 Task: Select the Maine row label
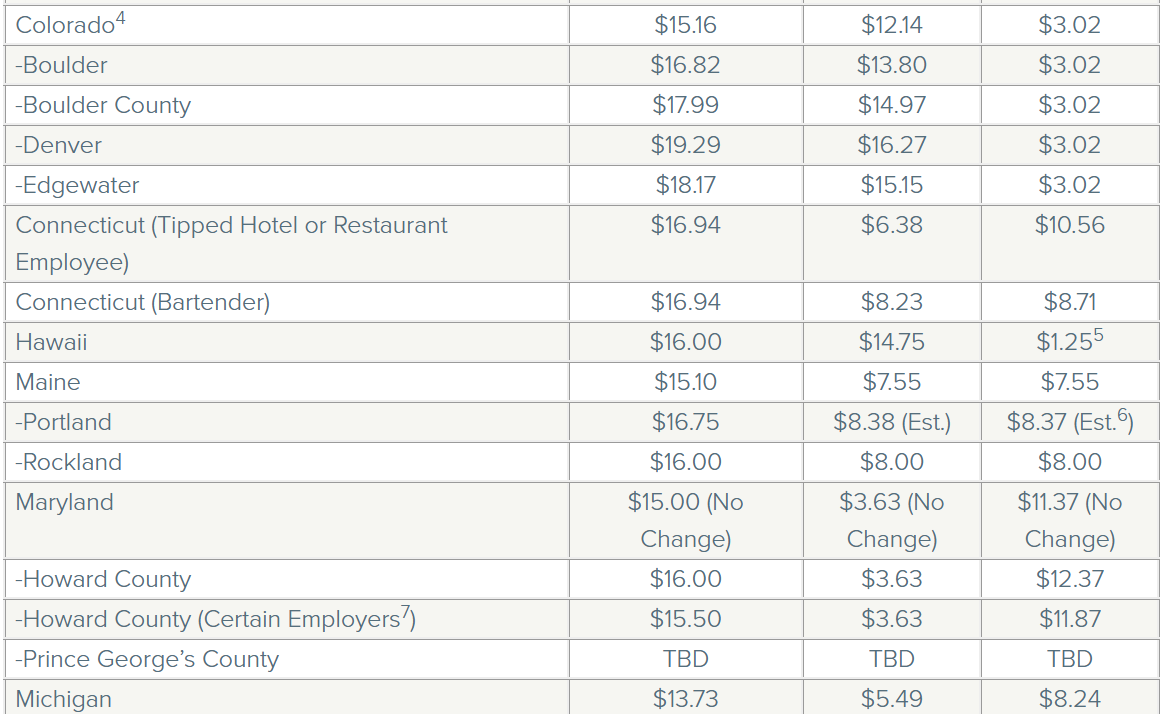(48, 382)
